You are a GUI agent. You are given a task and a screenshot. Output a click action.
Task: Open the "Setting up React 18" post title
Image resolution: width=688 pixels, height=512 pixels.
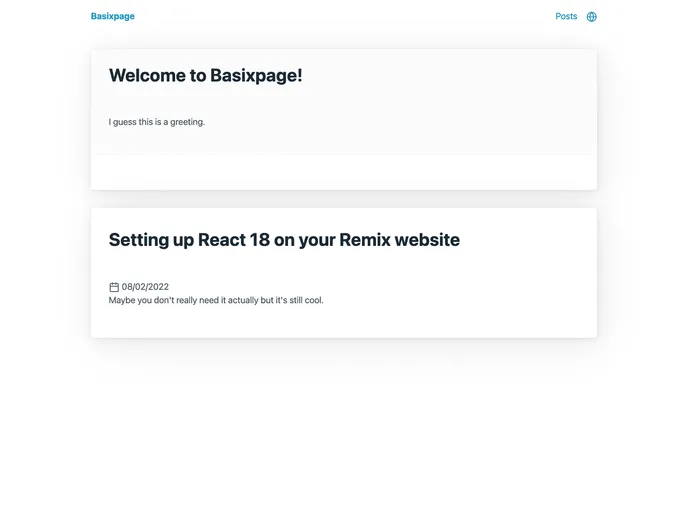click(284, 240)
